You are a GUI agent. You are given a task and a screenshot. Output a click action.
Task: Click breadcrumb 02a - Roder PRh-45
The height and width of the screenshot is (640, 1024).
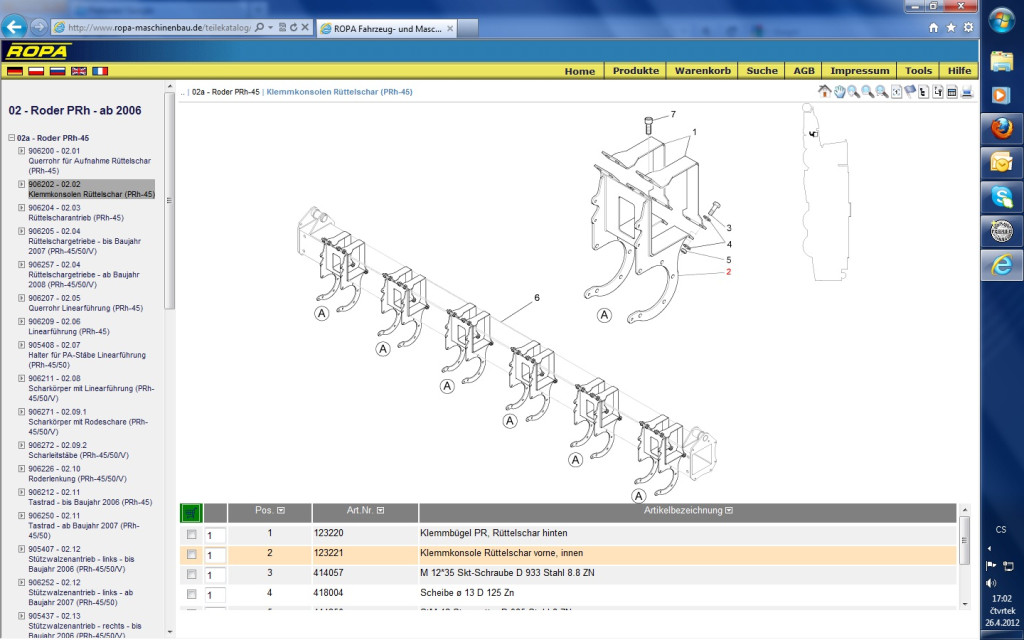[x=225, y=92]
